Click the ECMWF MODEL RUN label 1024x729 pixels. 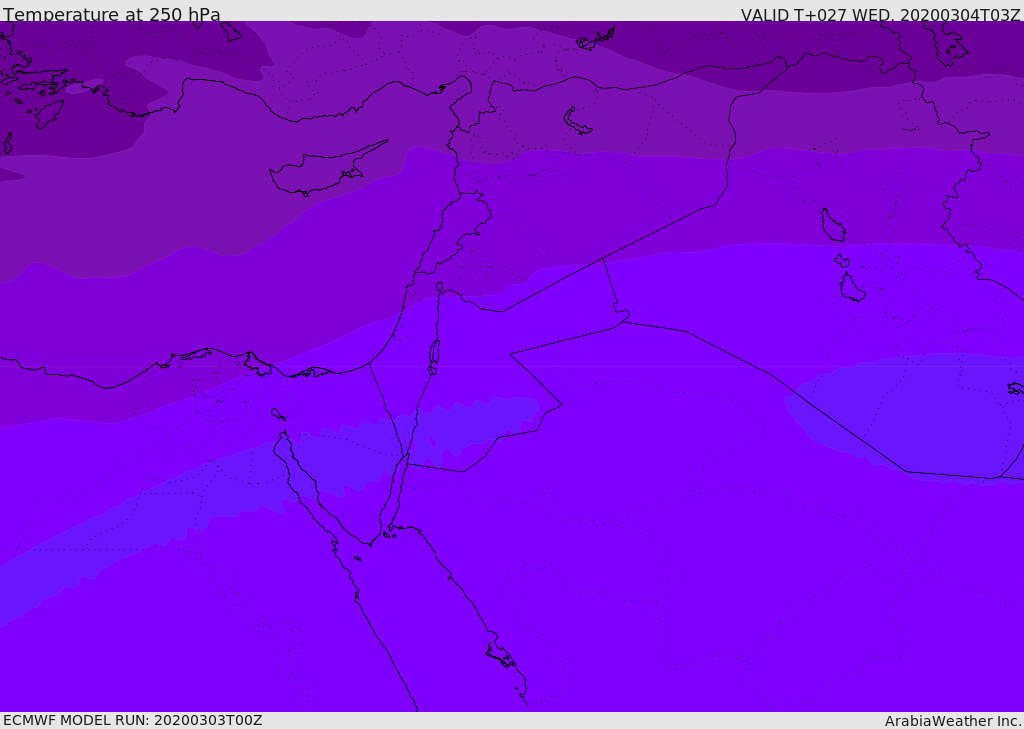point(133,720)
